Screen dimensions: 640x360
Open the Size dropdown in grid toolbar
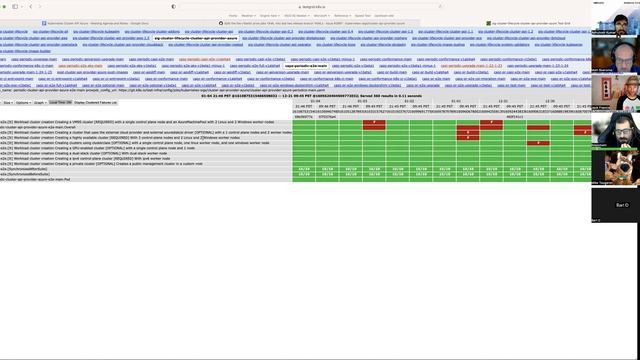pyautogui.click(x=8, y=103)
